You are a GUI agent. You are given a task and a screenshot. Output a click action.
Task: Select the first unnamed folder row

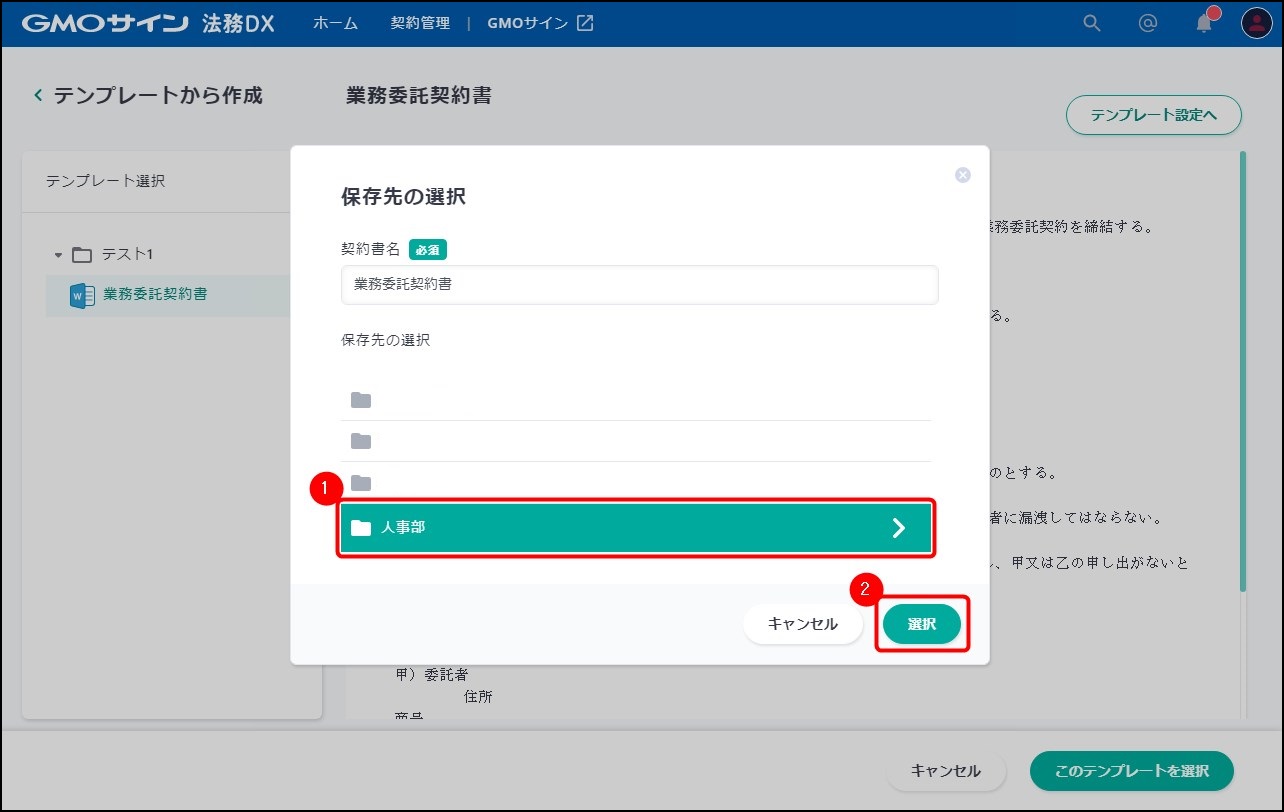635,400
